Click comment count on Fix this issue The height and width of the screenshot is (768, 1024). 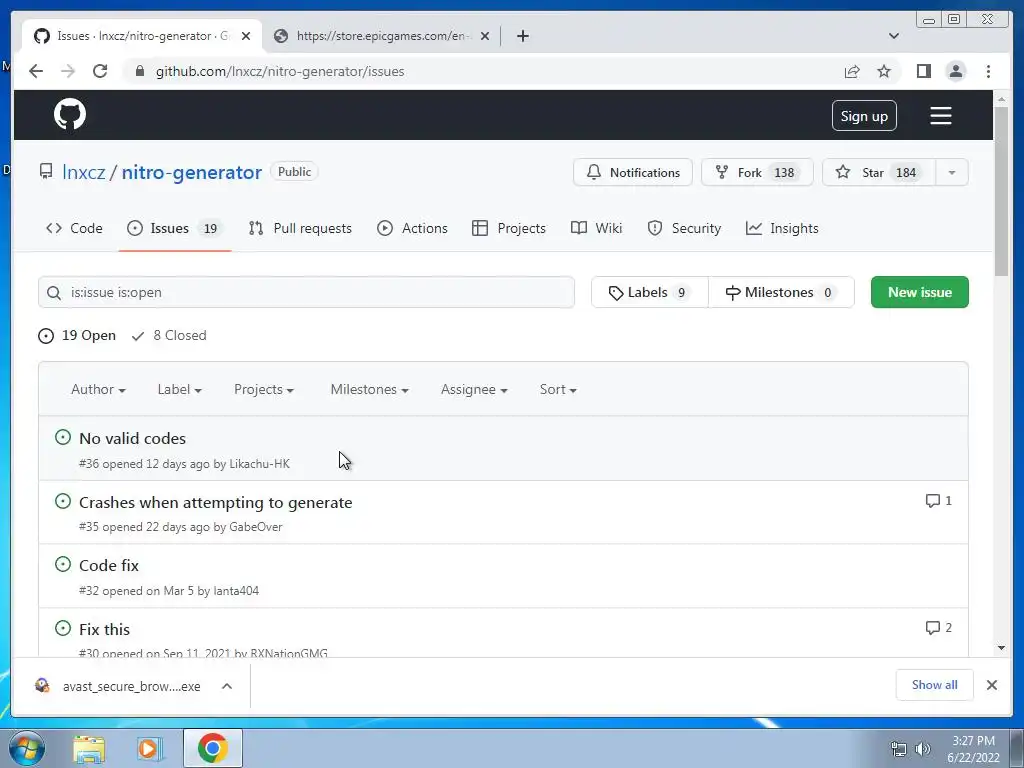coord(938,628)
